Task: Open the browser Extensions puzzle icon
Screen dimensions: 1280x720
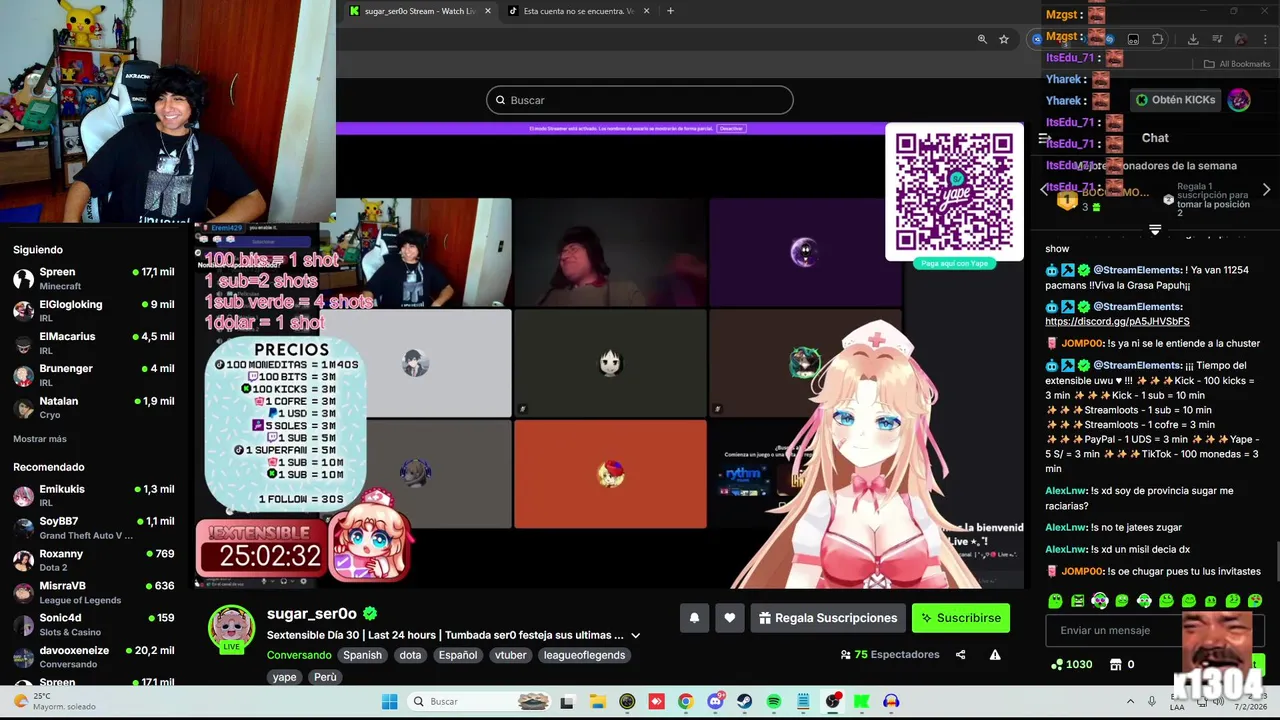Action: click(x=1158, y=39)
